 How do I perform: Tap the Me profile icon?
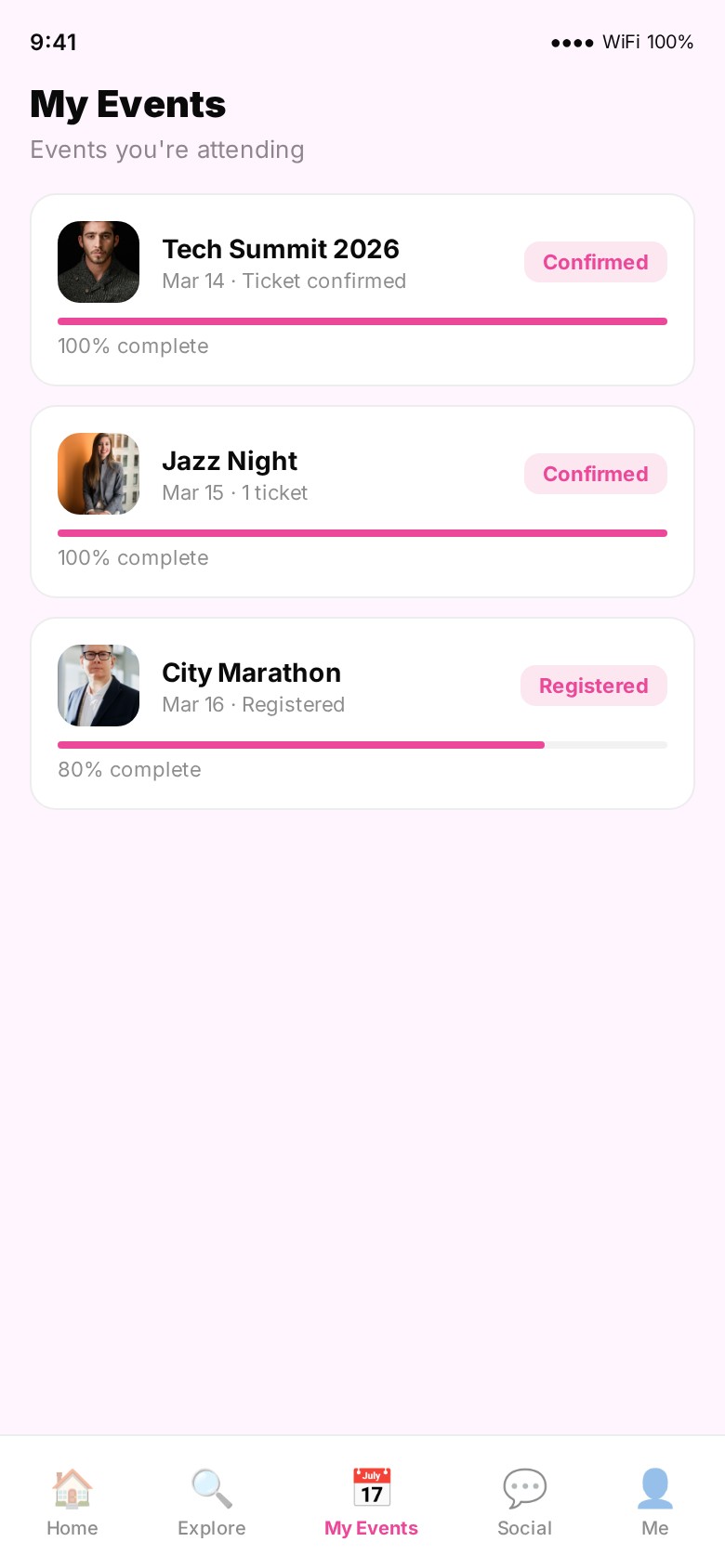click(655, 1488)
